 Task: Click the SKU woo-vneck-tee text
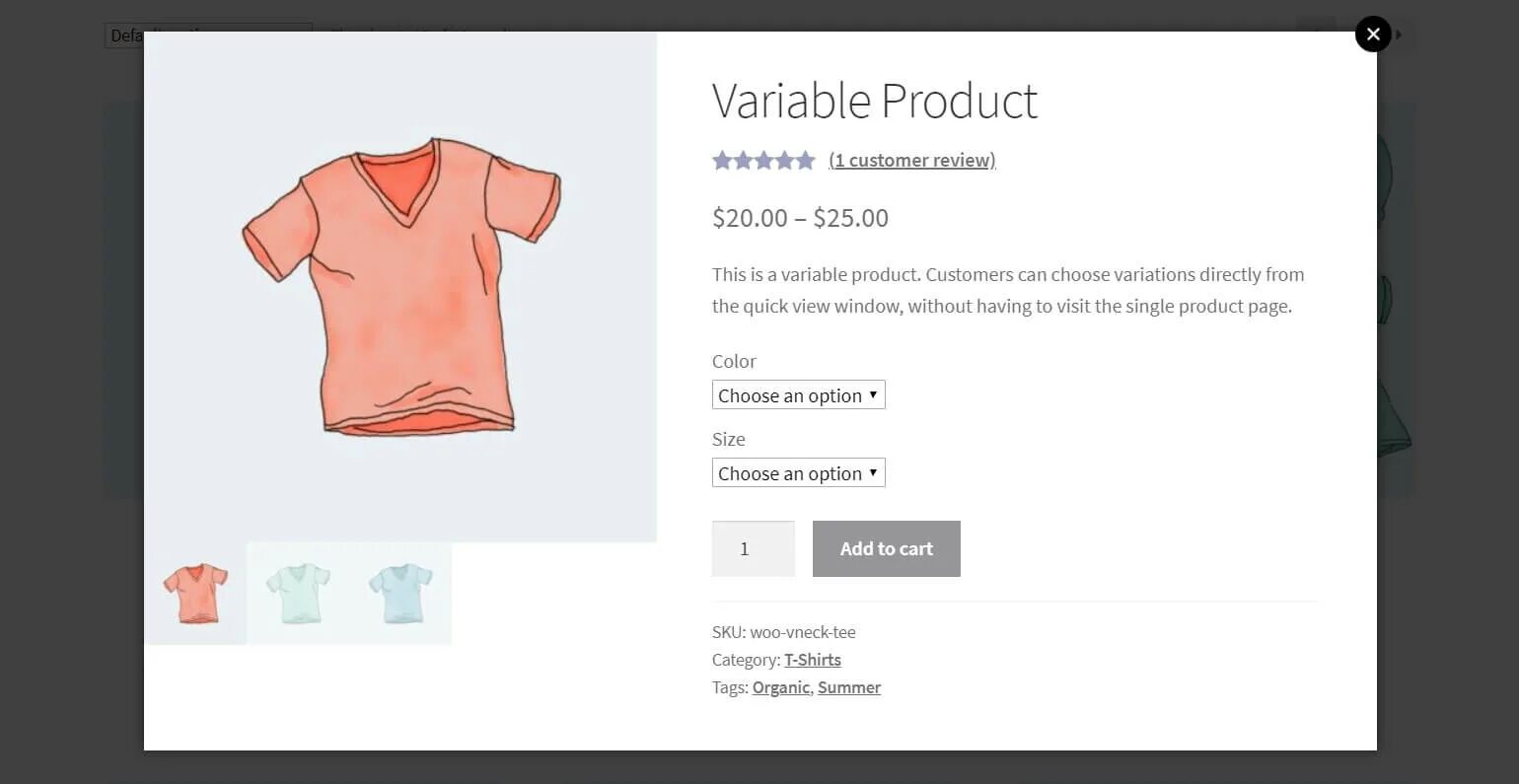tap(784, 632)
